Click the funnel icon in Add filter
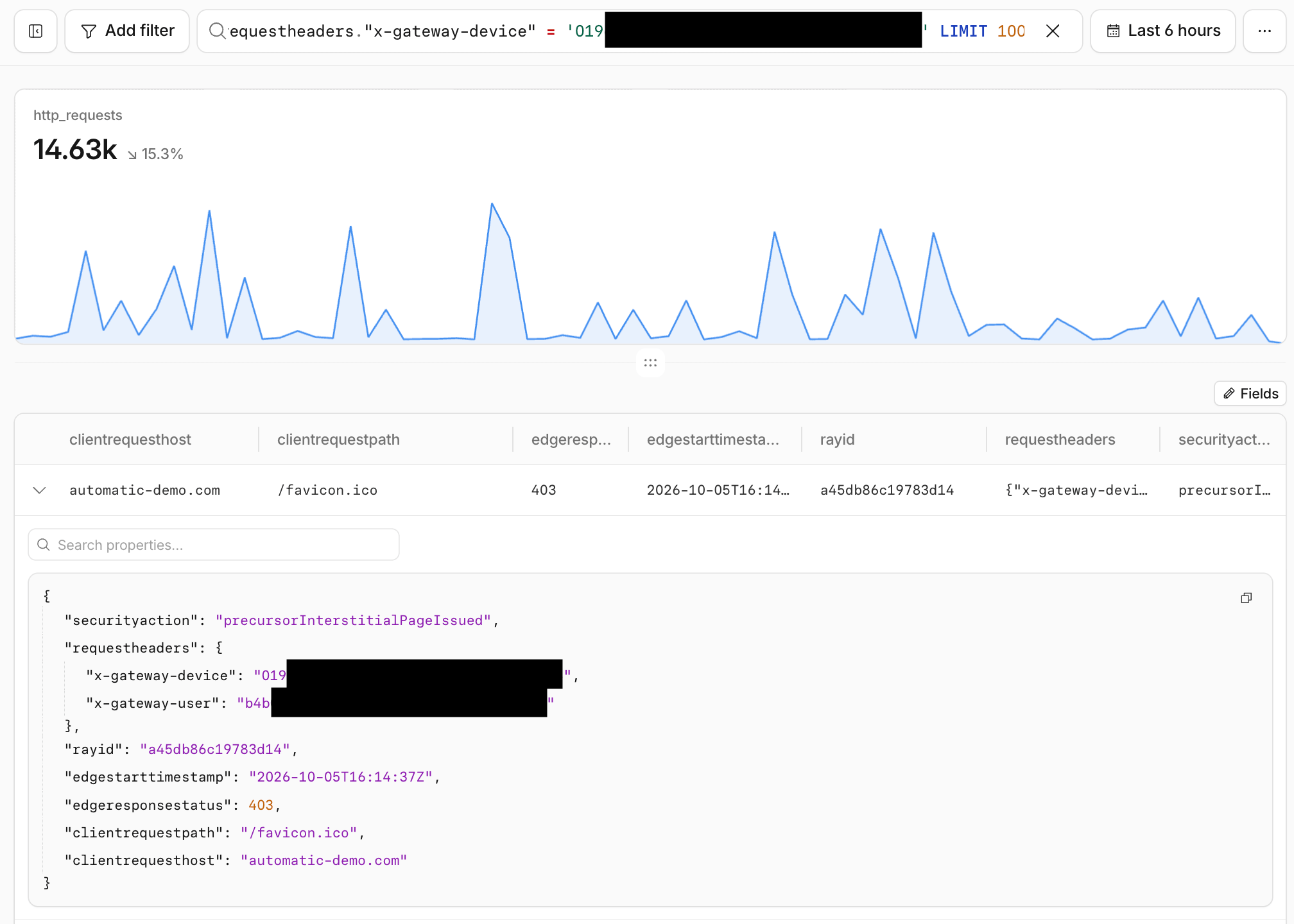The image size is (1294, 924). pos(89,31)
